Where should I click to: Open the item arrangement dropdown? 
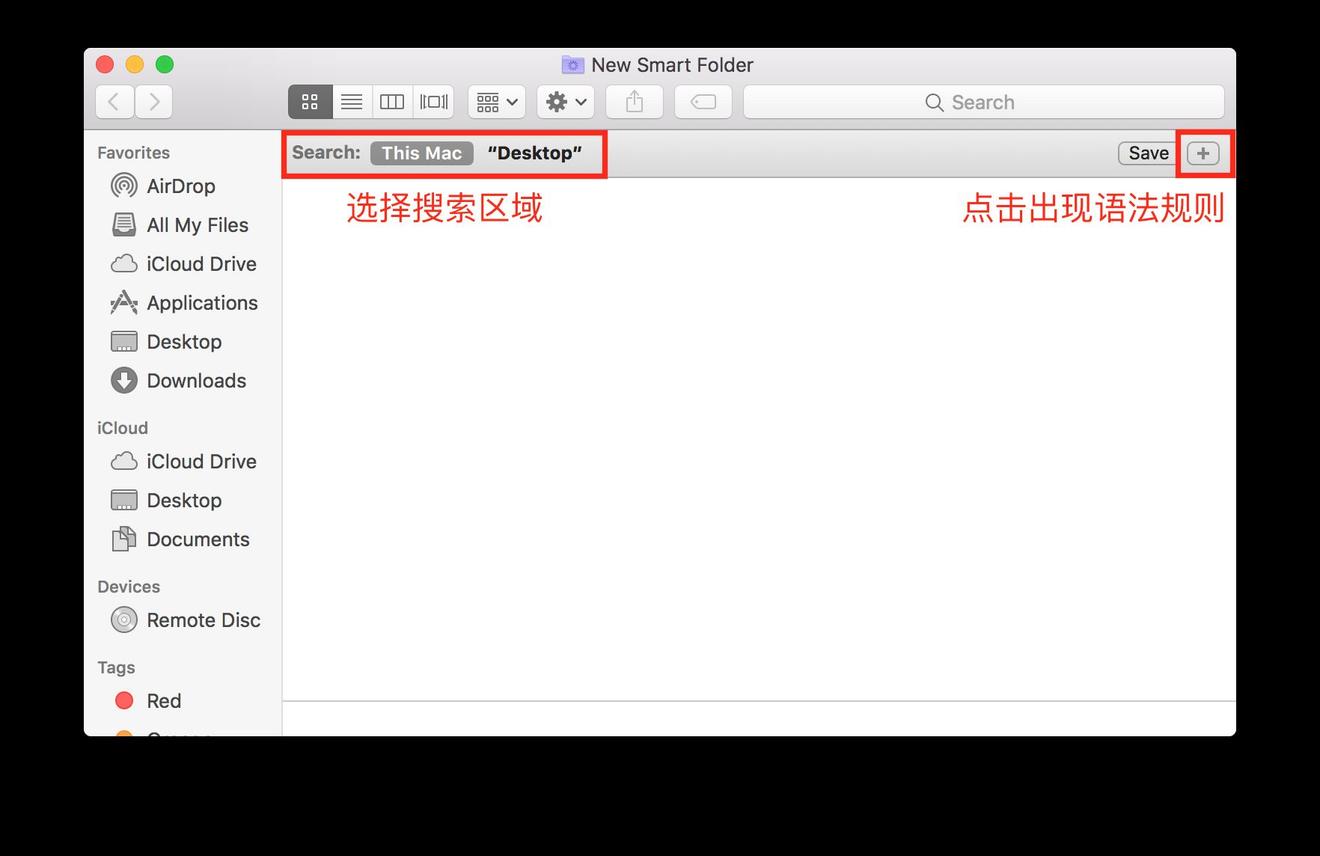[496, 101]
